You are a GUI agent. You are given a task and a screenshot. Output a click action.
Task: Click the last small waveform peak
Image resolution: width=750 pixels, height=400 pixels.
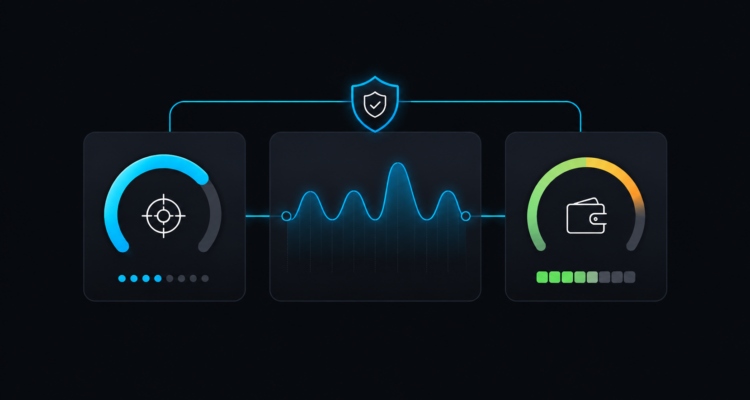pyautogui.click(x=448, y=192)
